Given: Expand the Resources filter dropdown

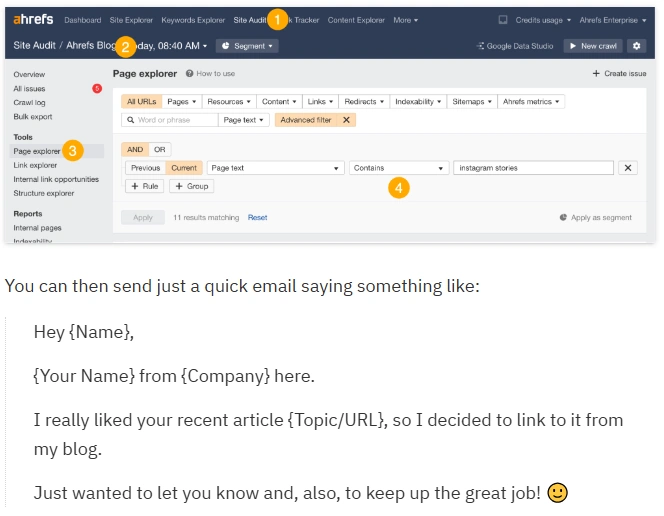Looking at the screenshot, I should click(229, 102).
